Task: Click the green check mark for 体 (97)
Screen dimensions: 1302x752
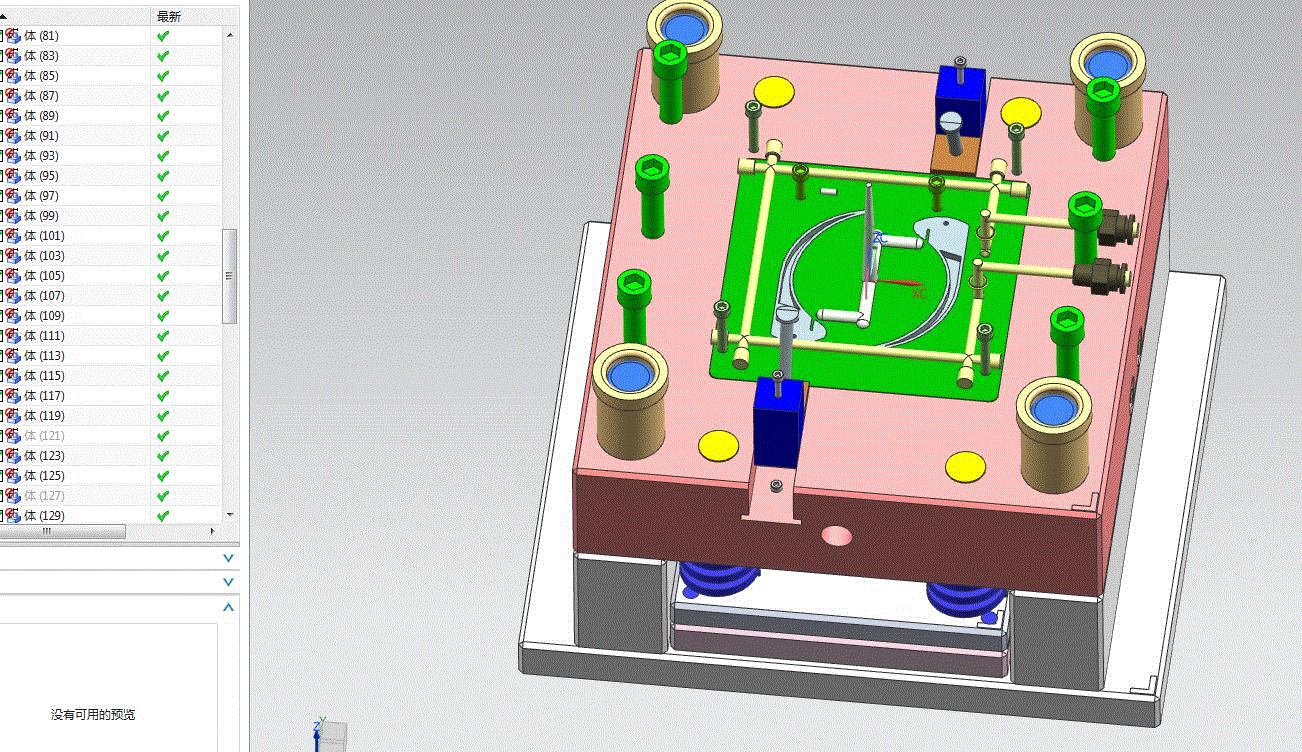Action: (163, 196)
